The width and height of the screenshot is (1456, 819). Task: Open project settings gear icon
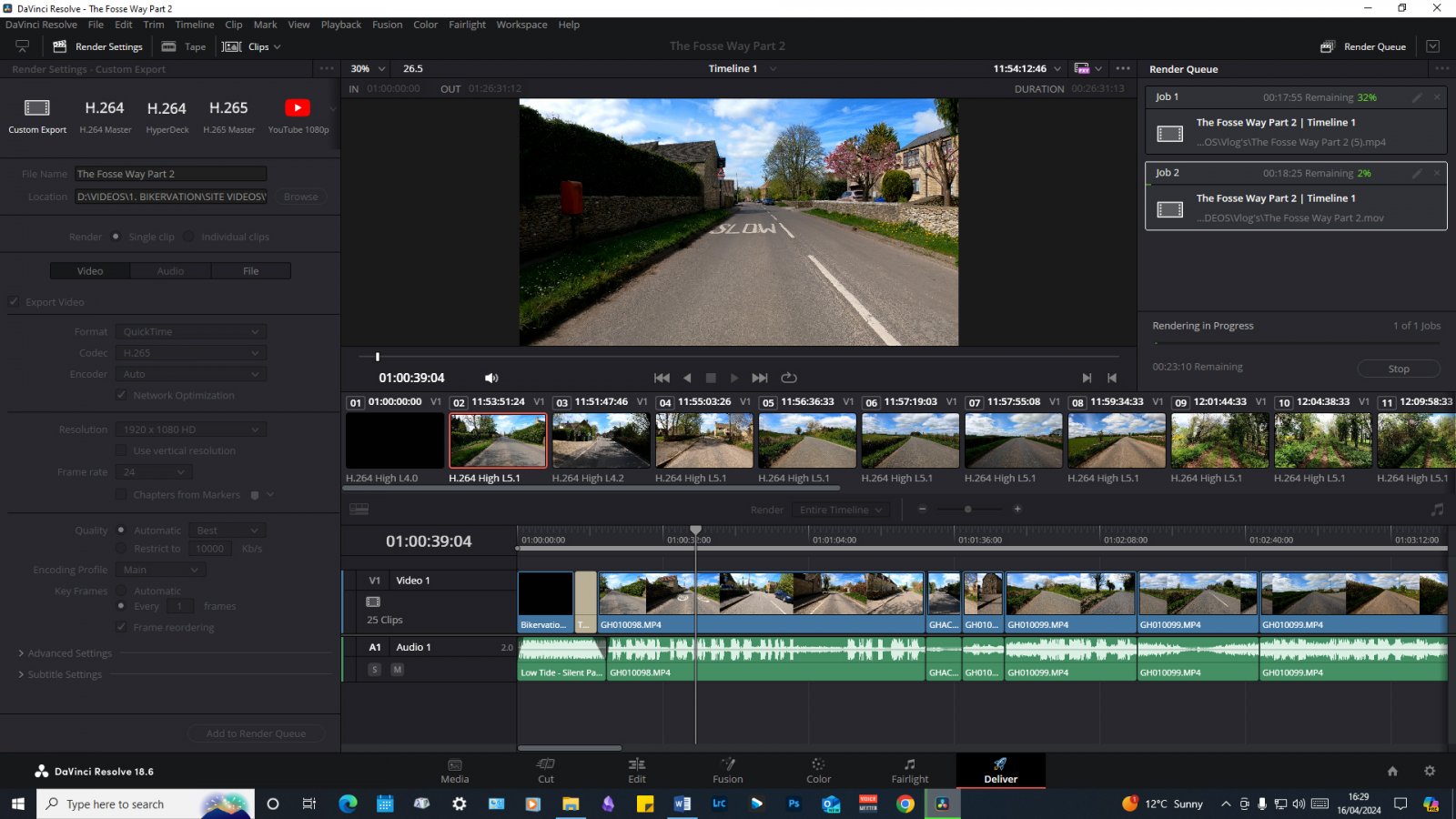pyautogui.click(x=1430, y=771)
